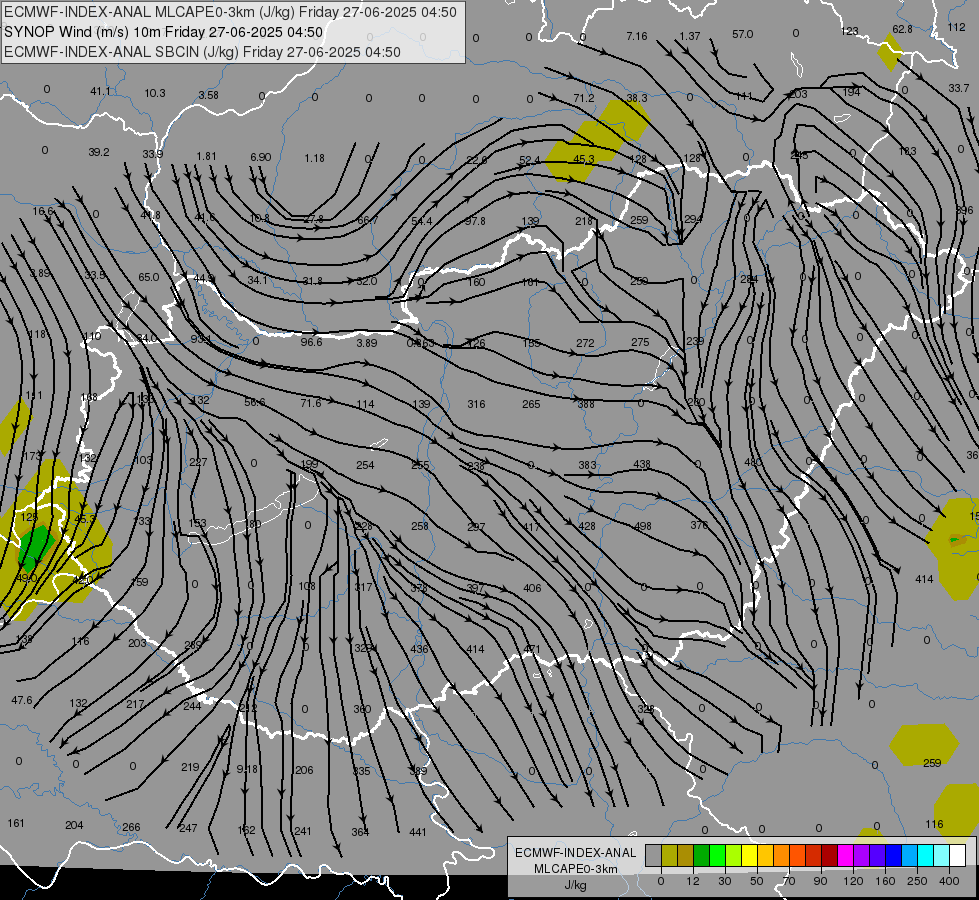Click the map value 62.8
The width and height of the screenshot is (979, 900).
[902, 29]
